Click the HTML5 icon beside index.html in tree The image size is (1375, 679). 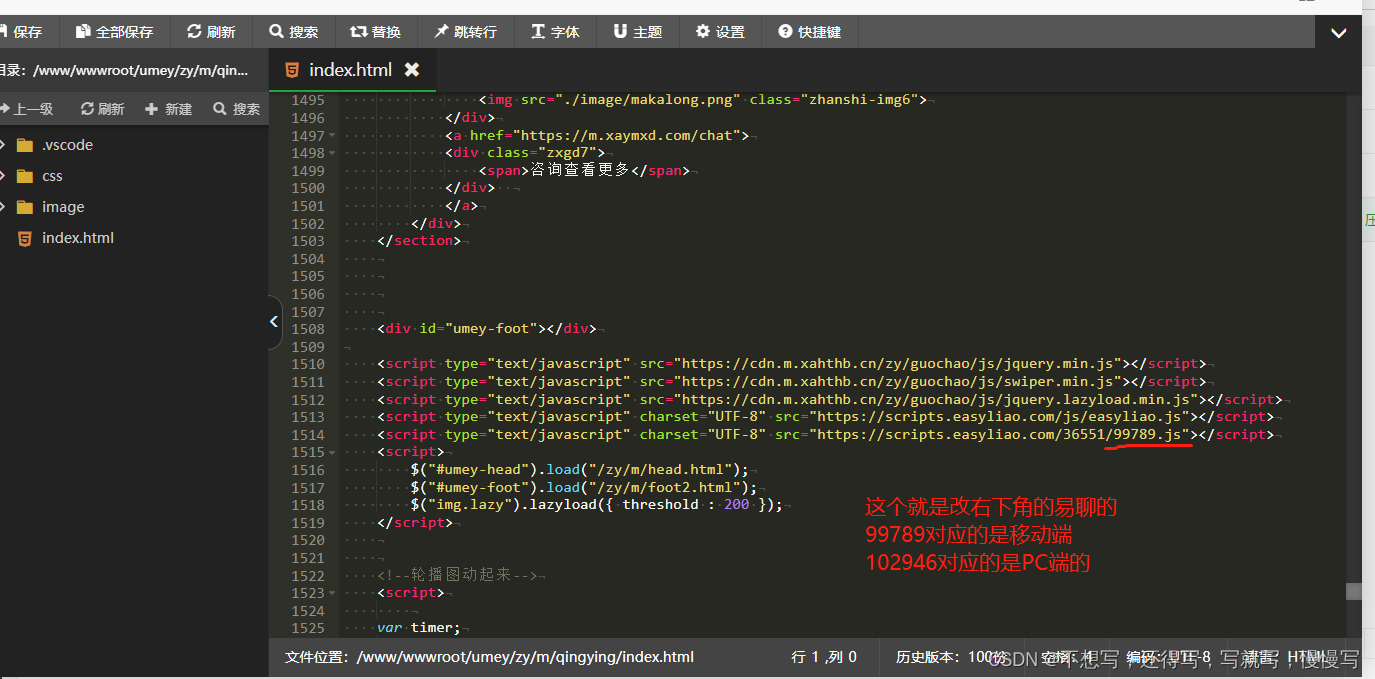point(25,238)
